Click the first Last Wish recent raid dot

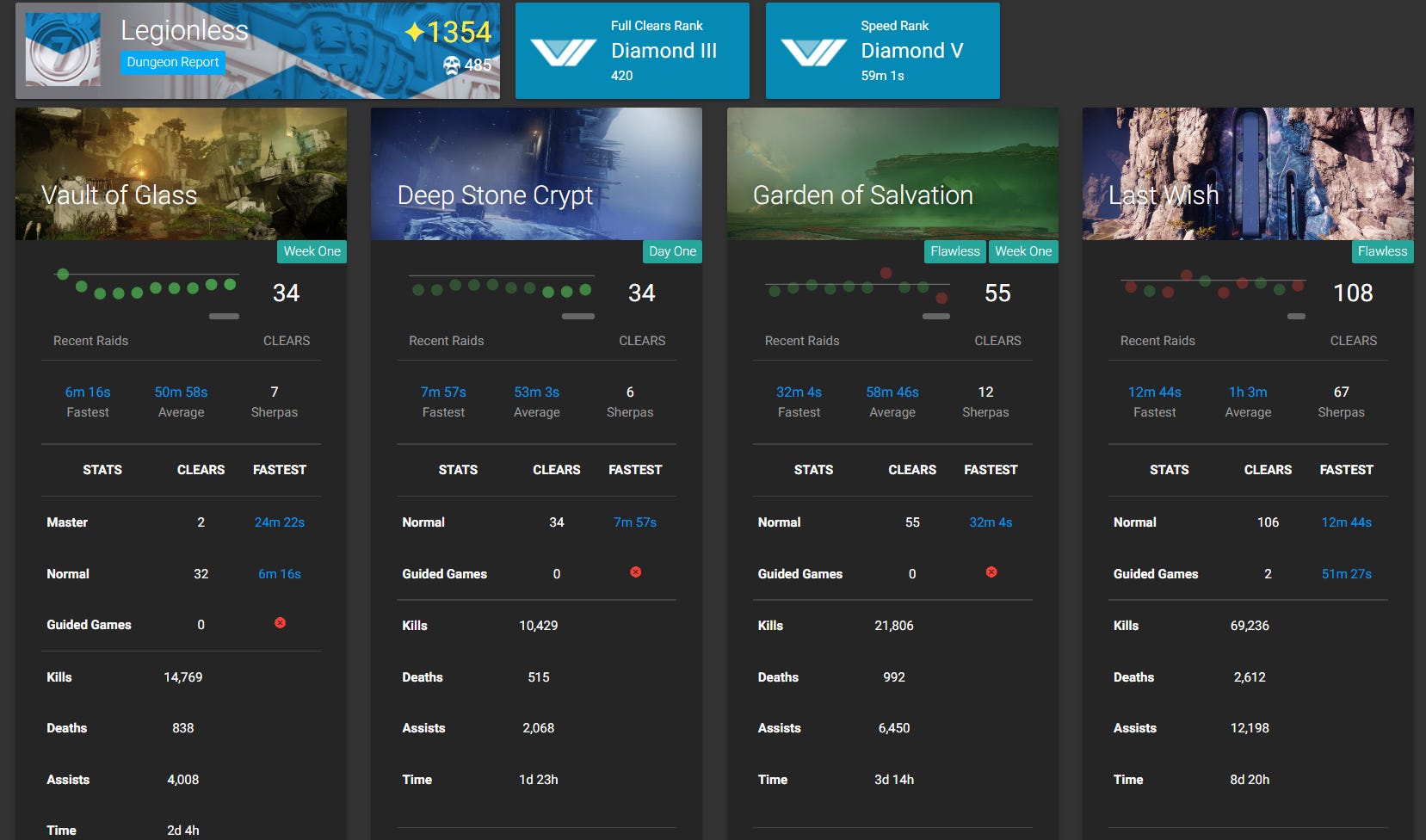[x=1131, y=287]
